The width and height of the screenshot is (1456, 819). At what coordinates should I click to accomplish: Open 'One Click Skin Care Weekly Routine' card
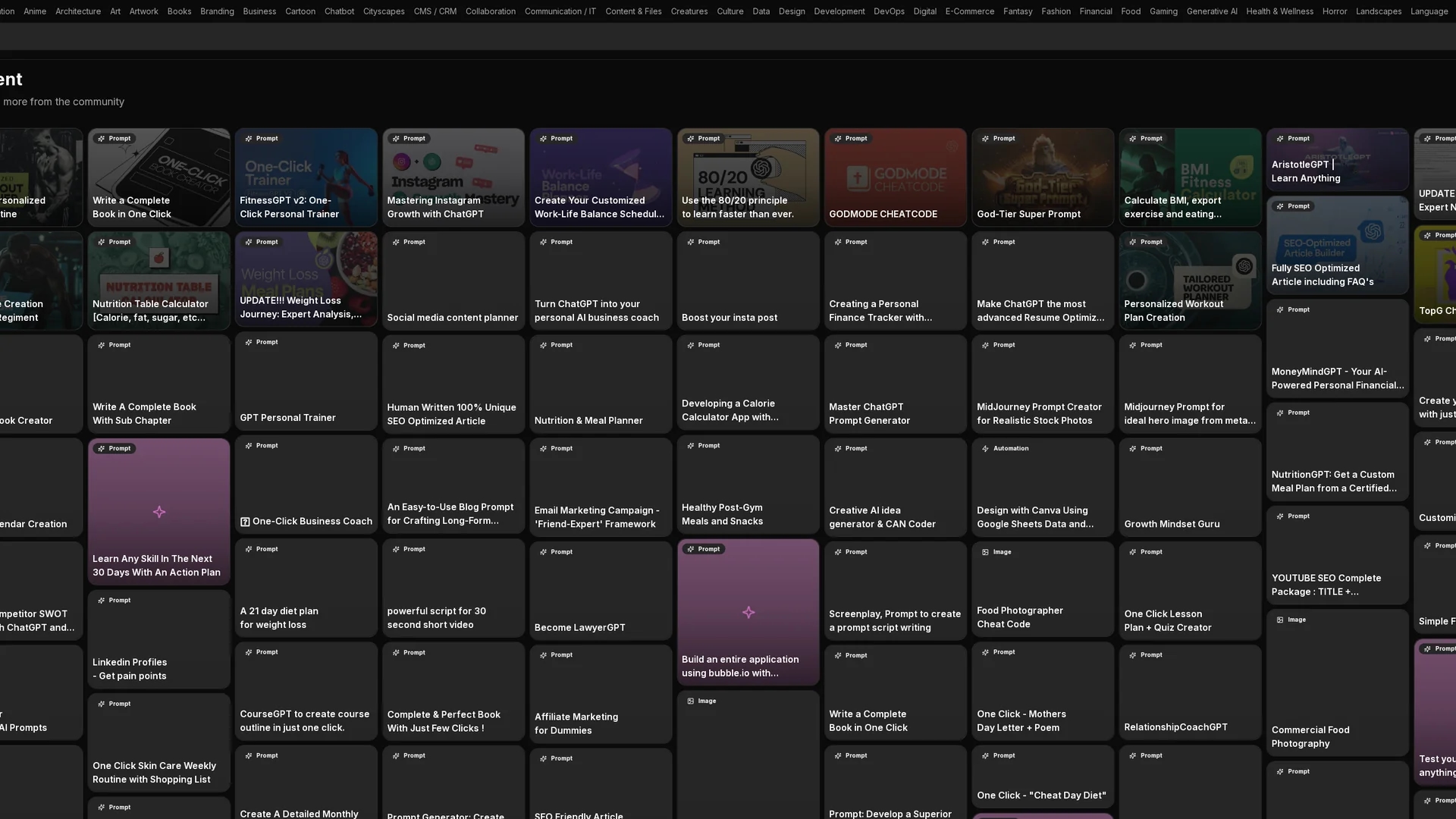coord(158,742)
